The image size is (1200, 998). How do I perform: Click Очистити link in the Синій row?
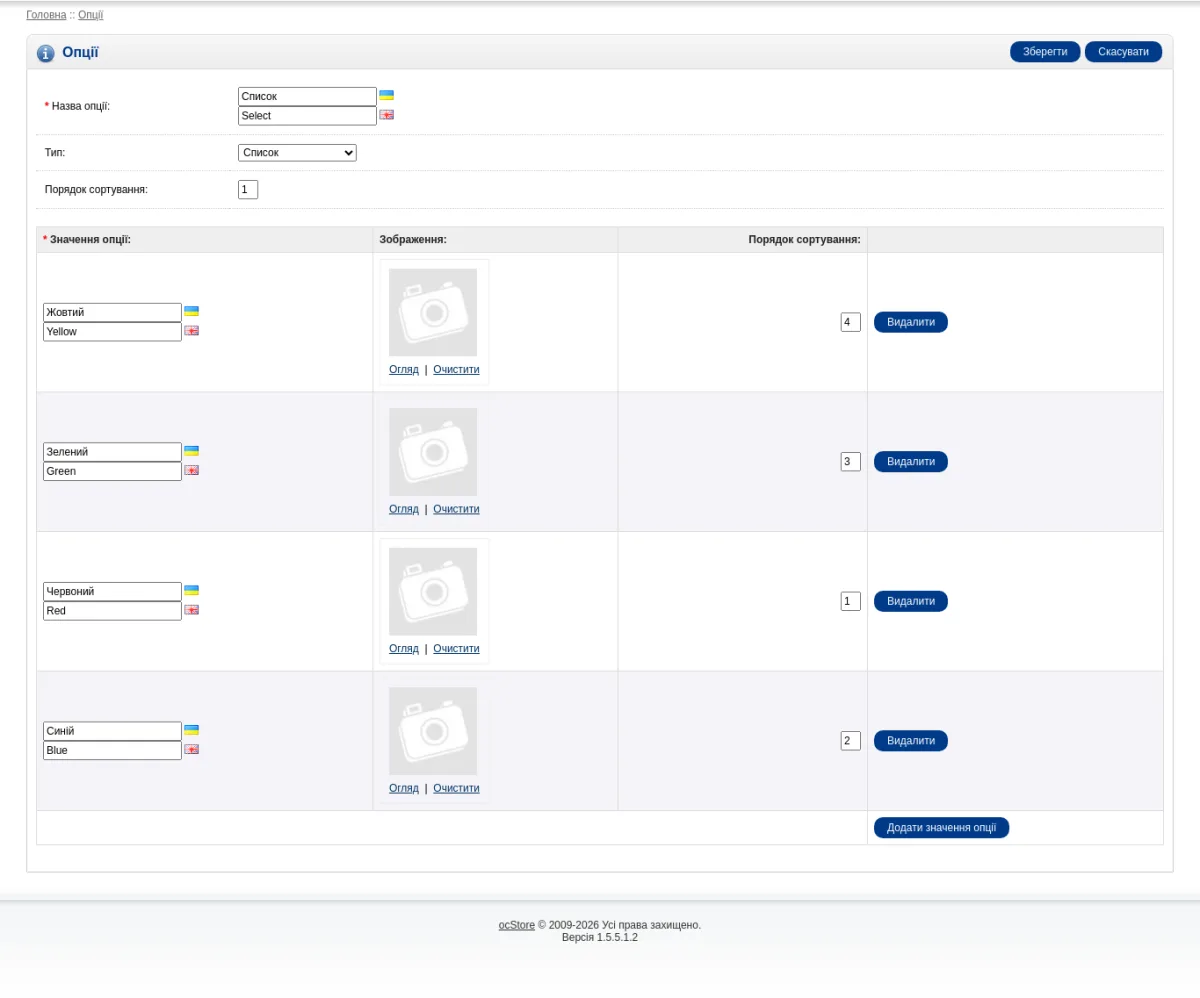click(456, 788)
